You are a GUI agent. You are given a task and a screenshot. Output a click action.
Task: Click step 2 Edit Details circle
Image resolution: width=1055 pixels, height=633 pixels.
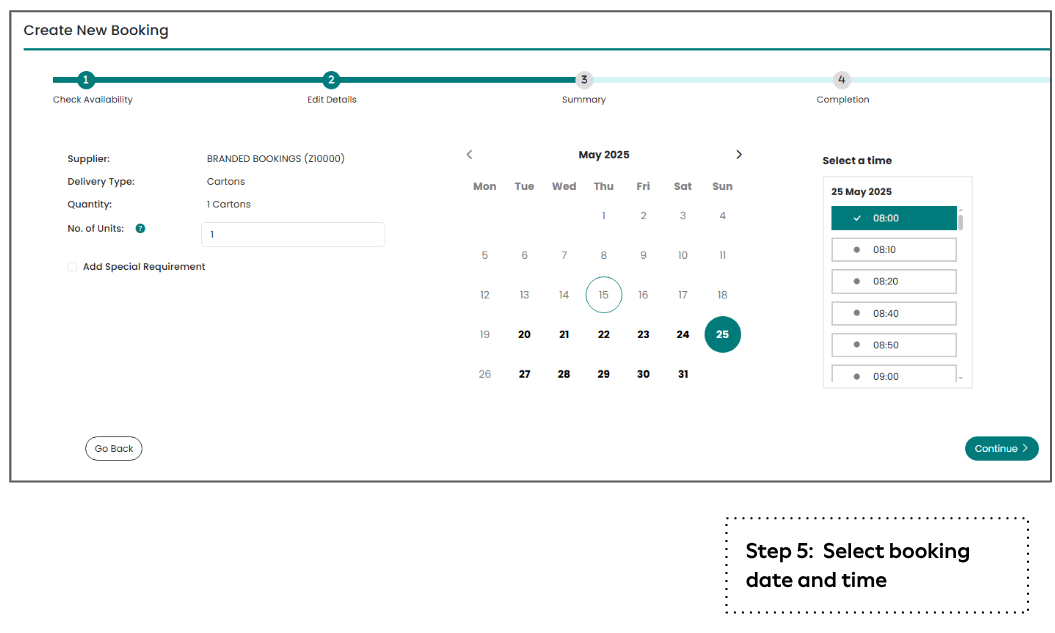tap(331, 80)
